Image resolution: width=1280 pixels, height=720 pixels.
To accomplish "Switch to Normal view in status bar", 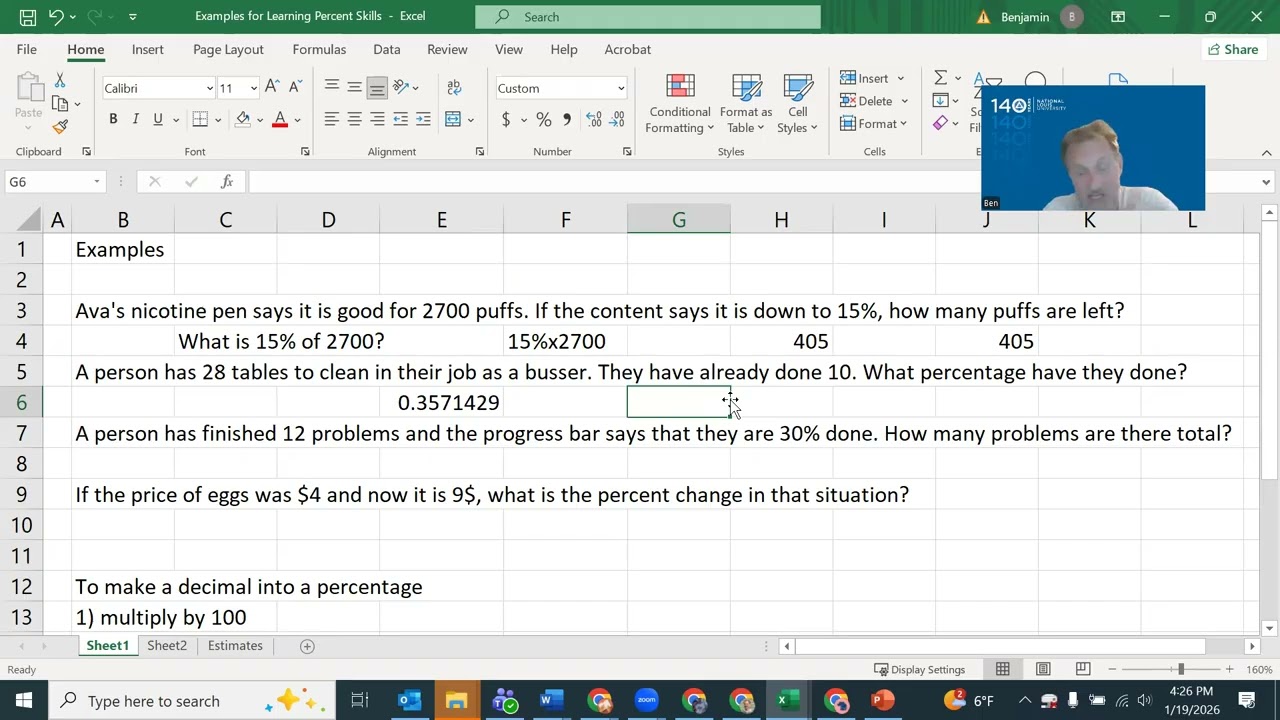I will click(x=1002, y=669).
